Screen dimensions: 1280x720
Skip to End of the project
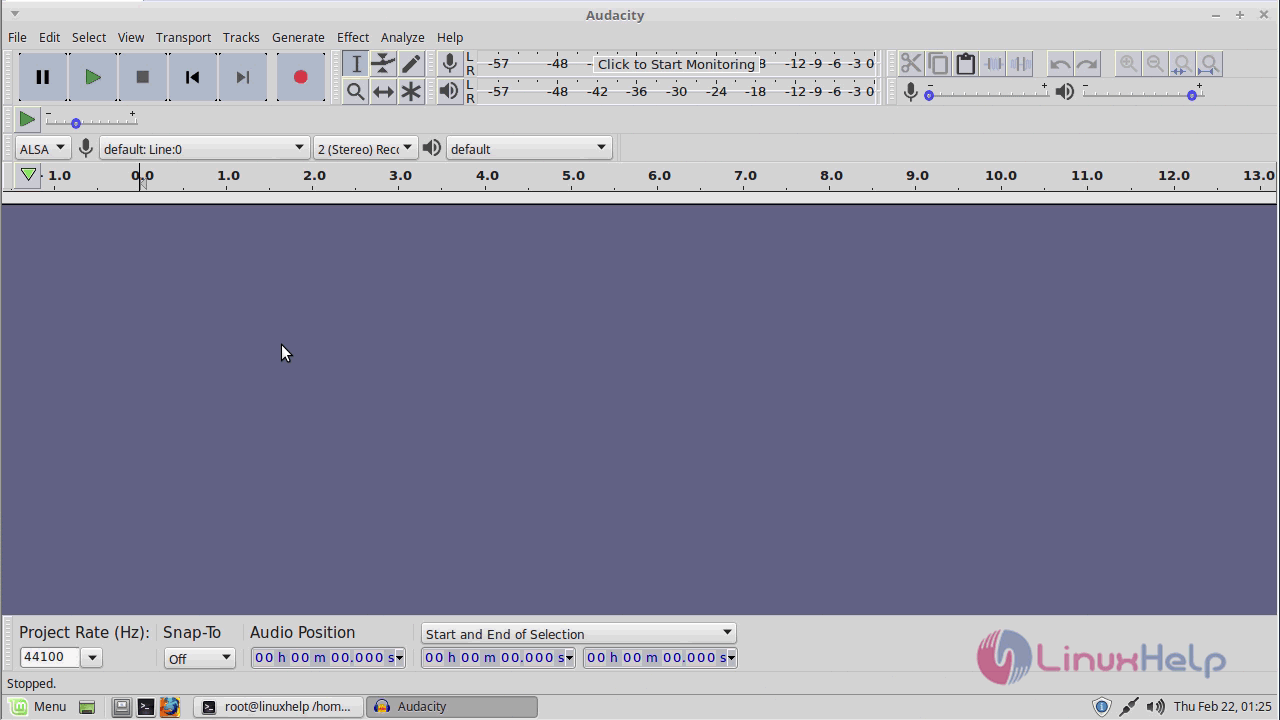[x=242, y=77]
